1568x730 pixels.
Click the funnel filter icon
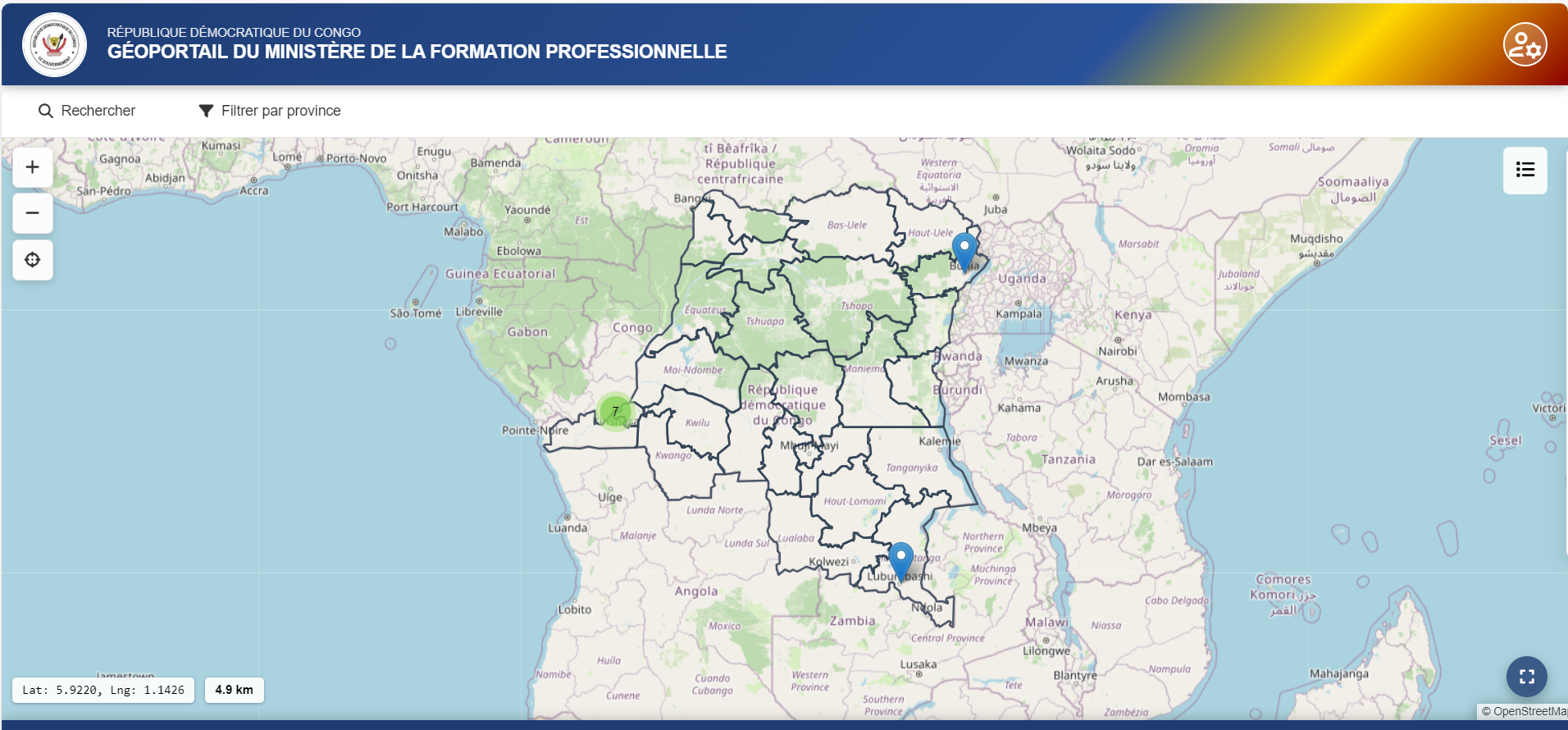206,111
